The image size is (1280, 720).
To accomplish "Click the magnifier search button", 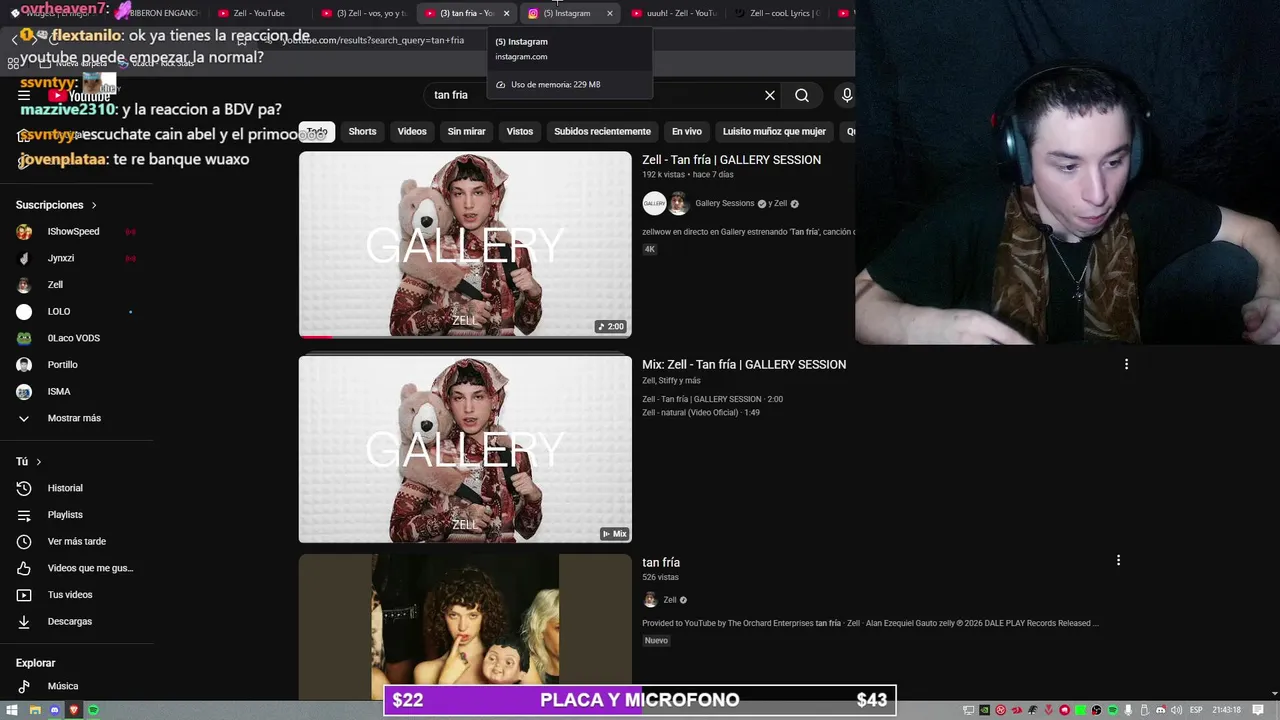I will (x=802, y=95).
